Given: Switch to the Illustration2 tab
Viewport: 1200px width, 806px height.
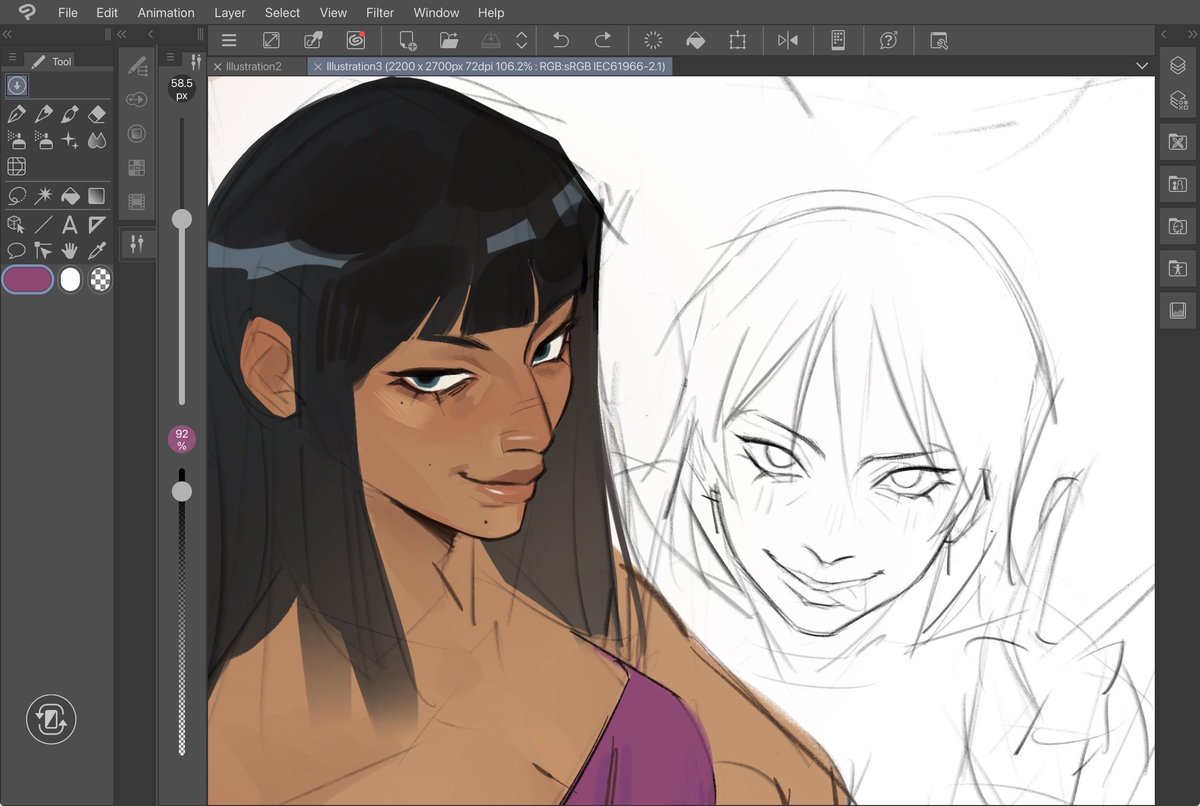Looking at the screenshot, I should pyautogui.click(x=253, y=66).
